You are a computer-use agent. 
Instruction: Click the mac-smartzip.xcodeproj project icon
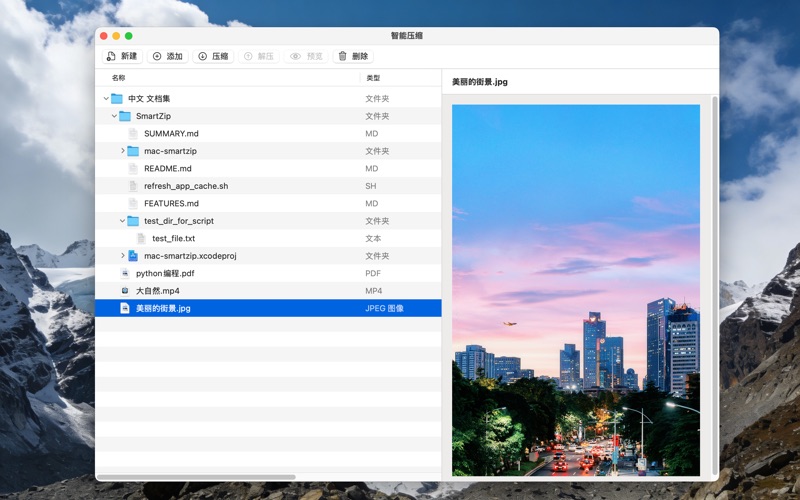tap(133, 256)
